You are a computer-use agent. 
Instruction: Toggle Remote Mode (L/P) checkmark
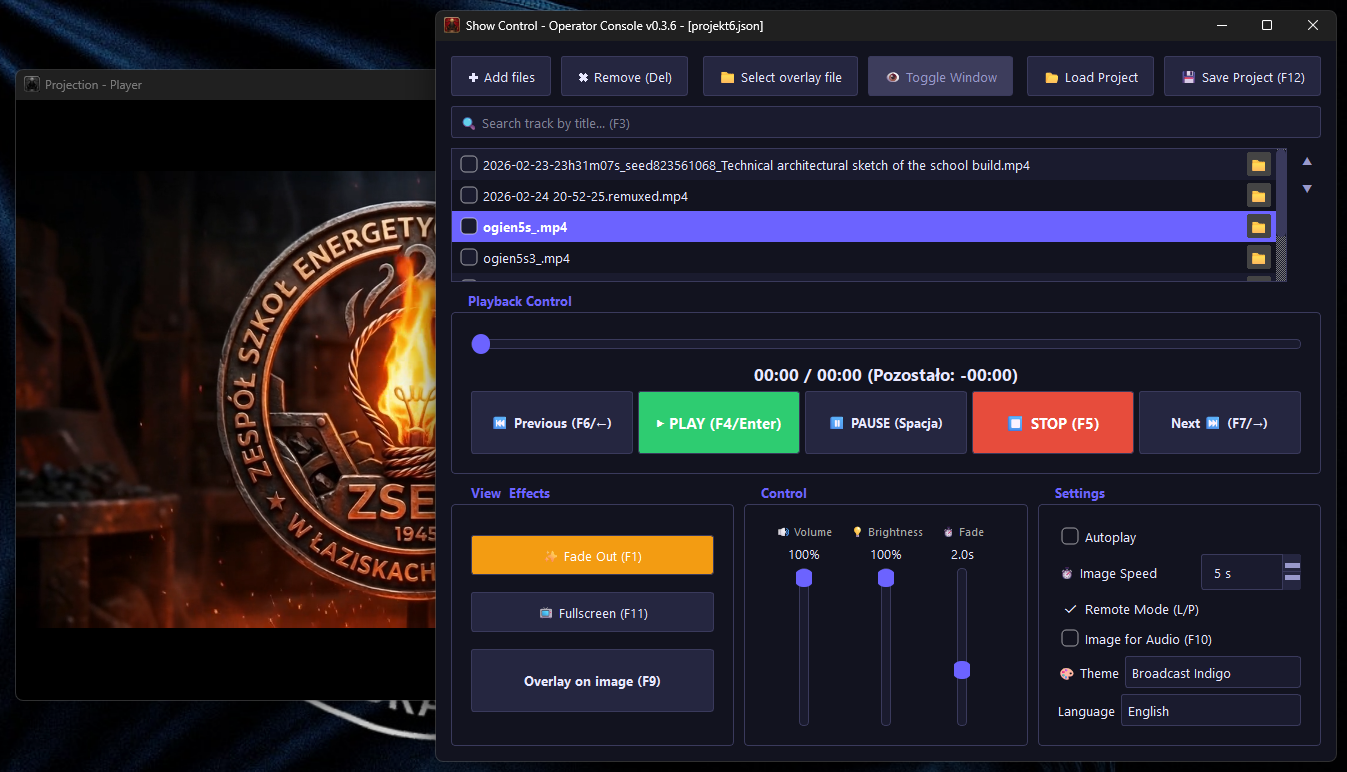click(x=1070, y=609)
